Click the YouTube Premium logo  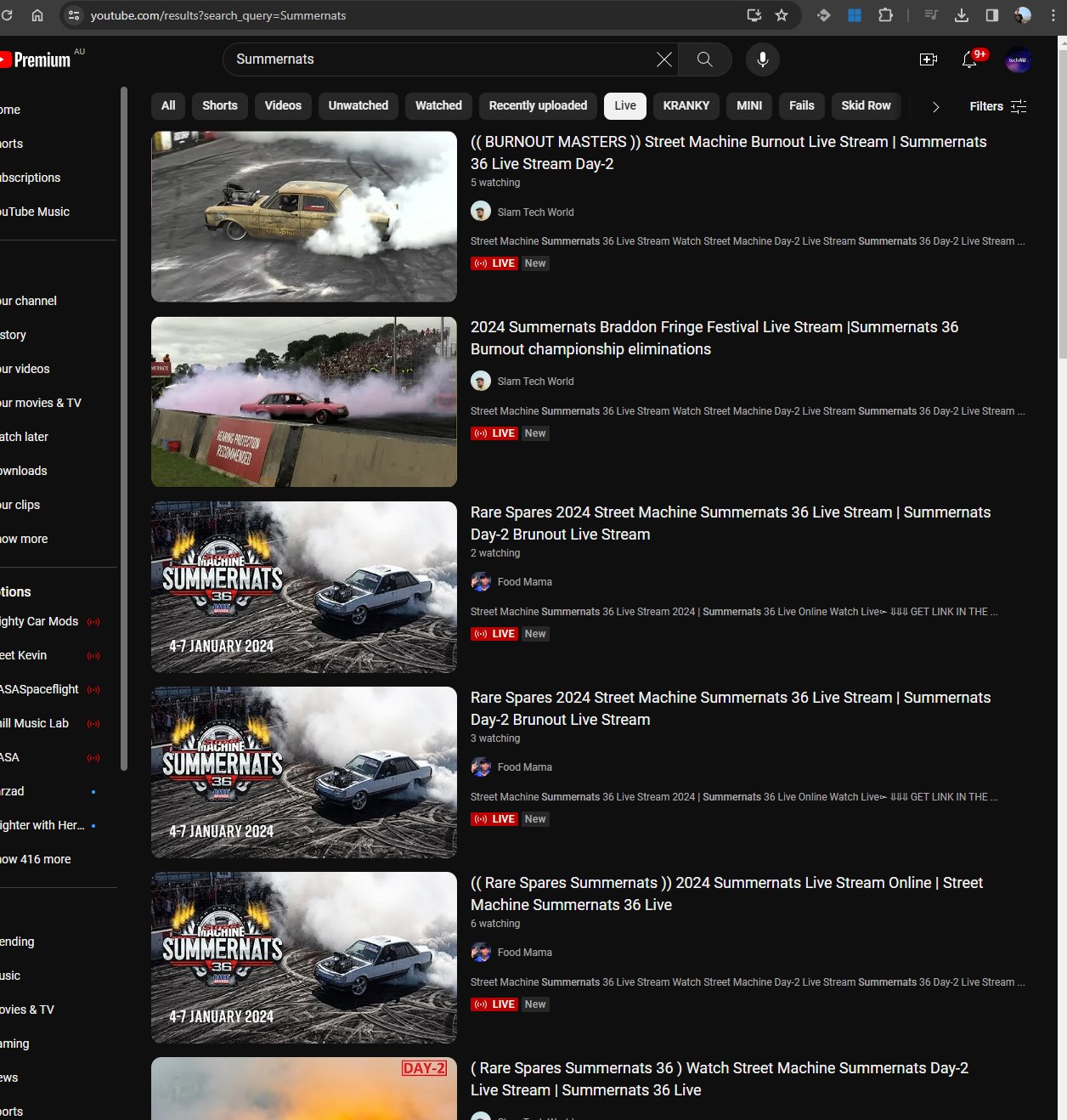pos(36,59)
